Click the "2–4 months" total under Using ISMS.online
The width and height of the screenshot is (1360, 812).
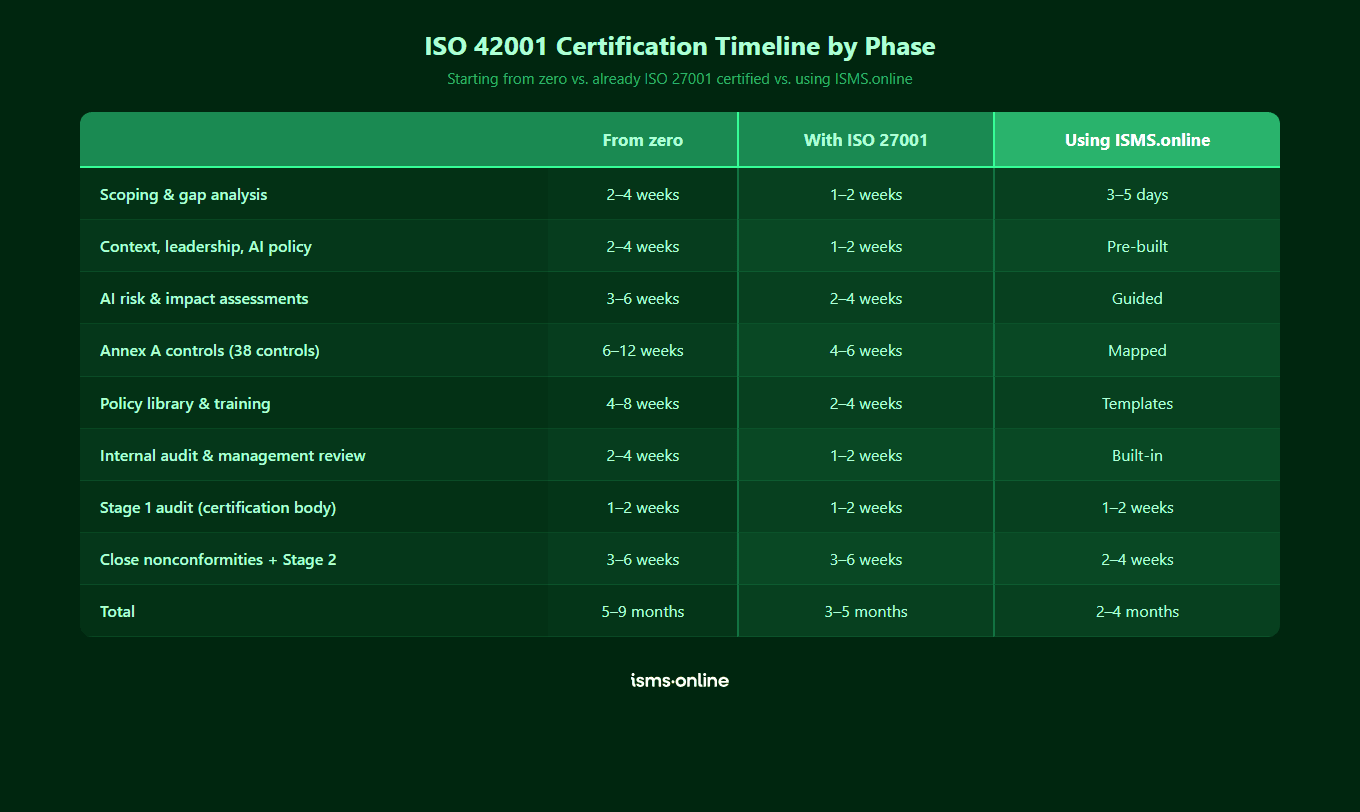click(x=1136, y=611)
